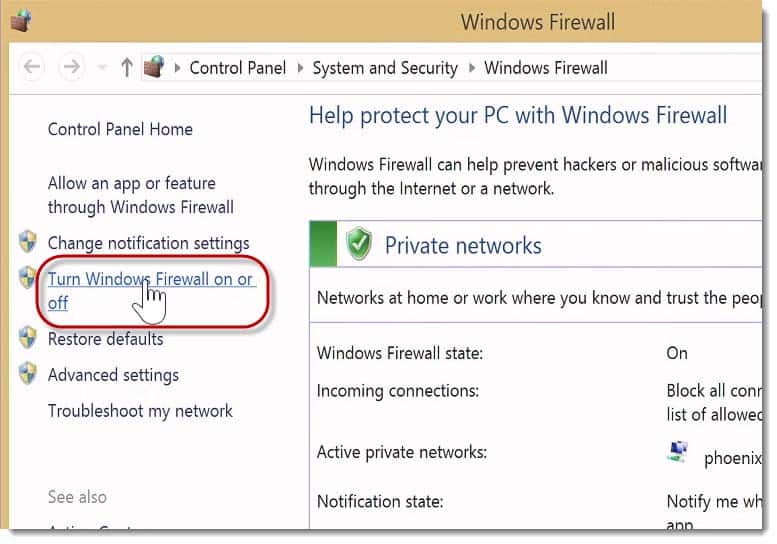The height and width of the screenshot is (544, 777).
Task: Expand chevron after System and Security
Action: [472, 67]
